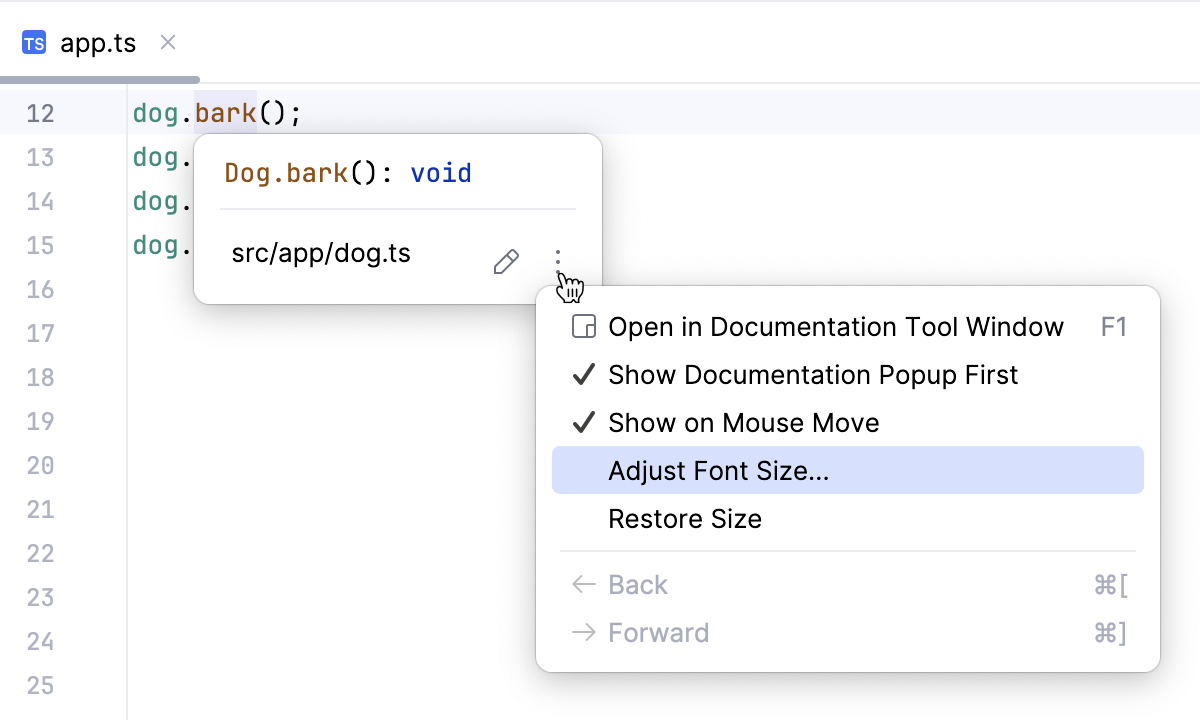
Task: Open the src/app/dog.ts file link
Action: (x=321, y=253)
